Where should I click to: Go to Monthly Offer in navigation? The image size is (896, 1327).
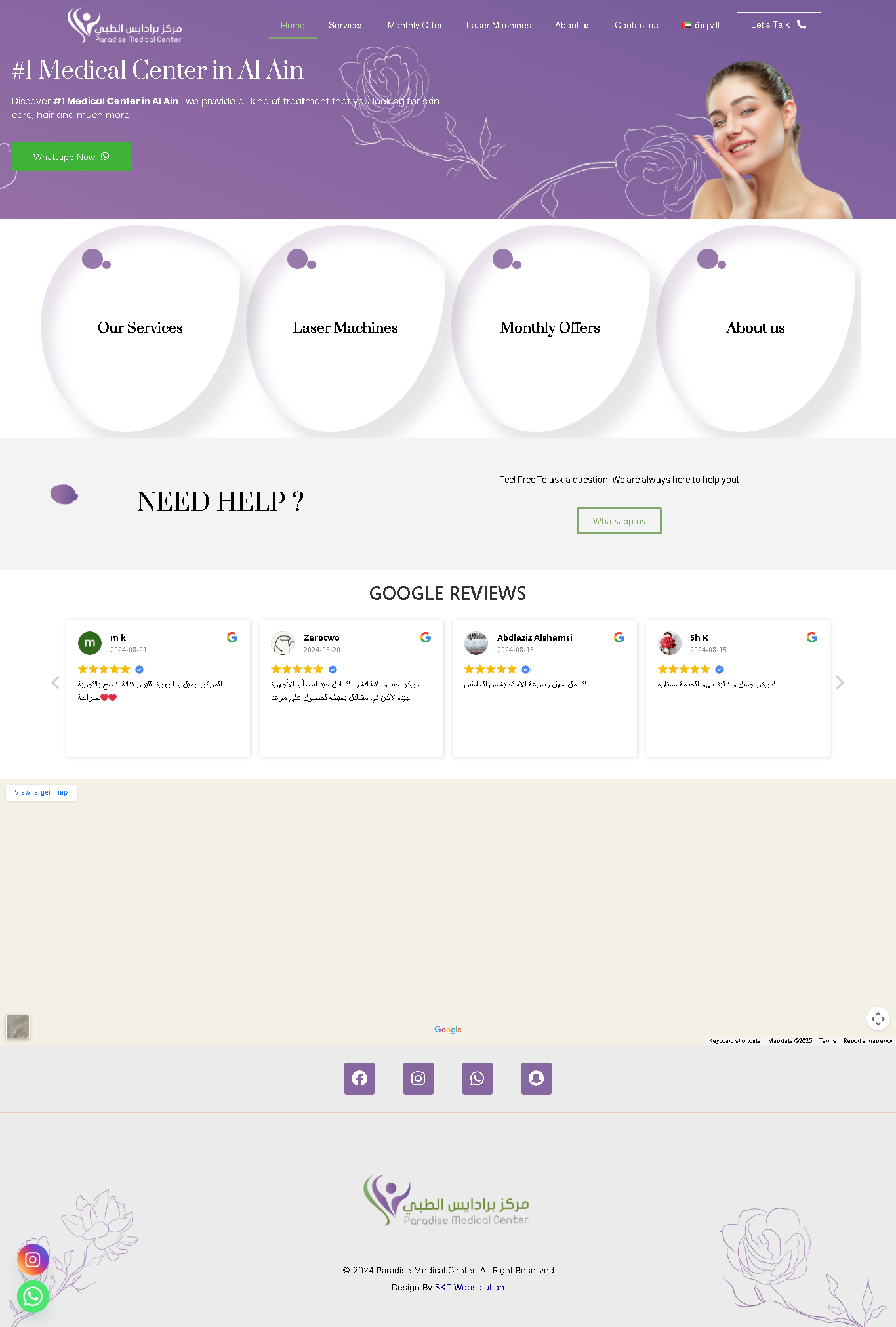[x=415, y=25]
